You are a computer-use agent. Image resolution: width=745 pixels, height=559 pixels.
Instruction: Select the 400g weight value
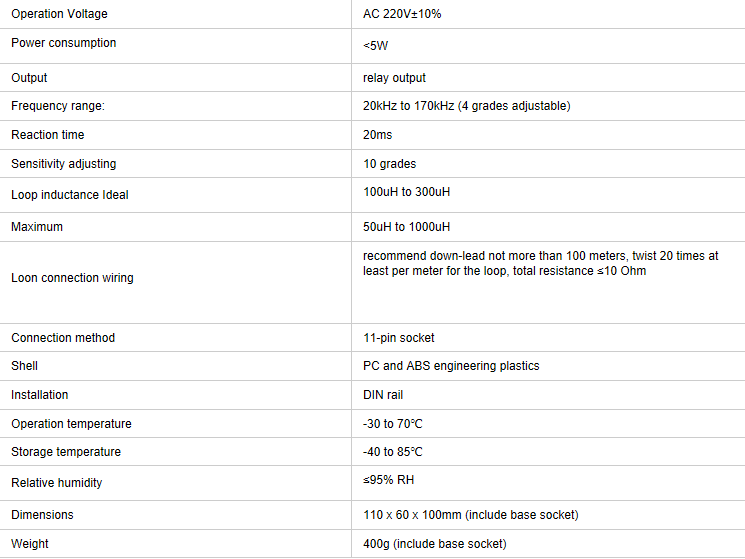pos(434,544)
